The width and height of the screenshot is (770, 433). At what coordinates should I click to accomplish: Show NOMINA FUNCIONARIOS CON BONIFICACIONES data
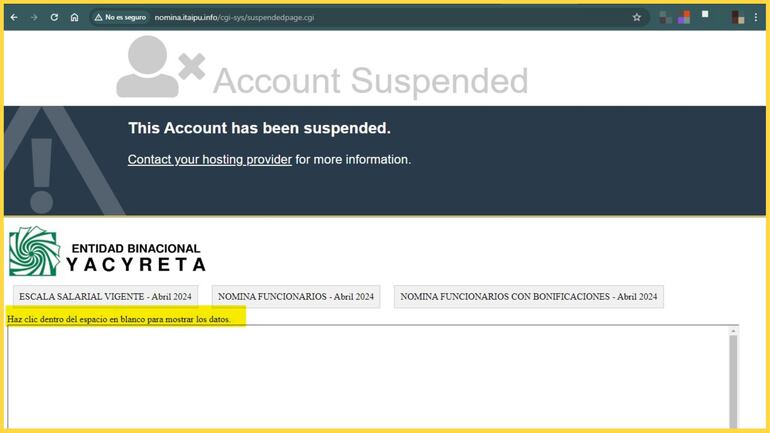pos(528,297)
